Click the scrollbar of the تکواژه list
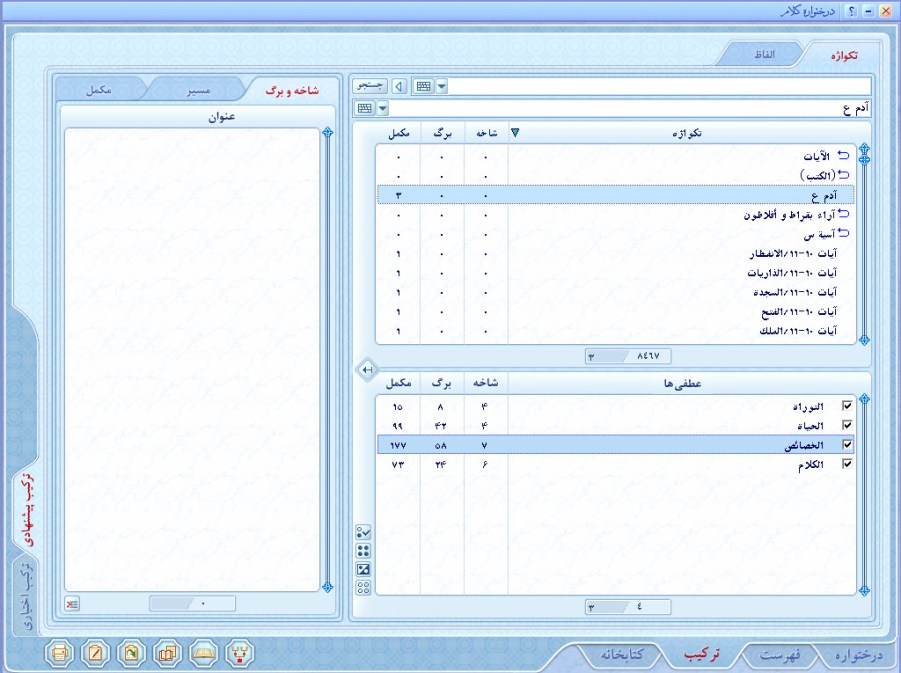This screenshot has height=673, width=901. tap(865, 250)
